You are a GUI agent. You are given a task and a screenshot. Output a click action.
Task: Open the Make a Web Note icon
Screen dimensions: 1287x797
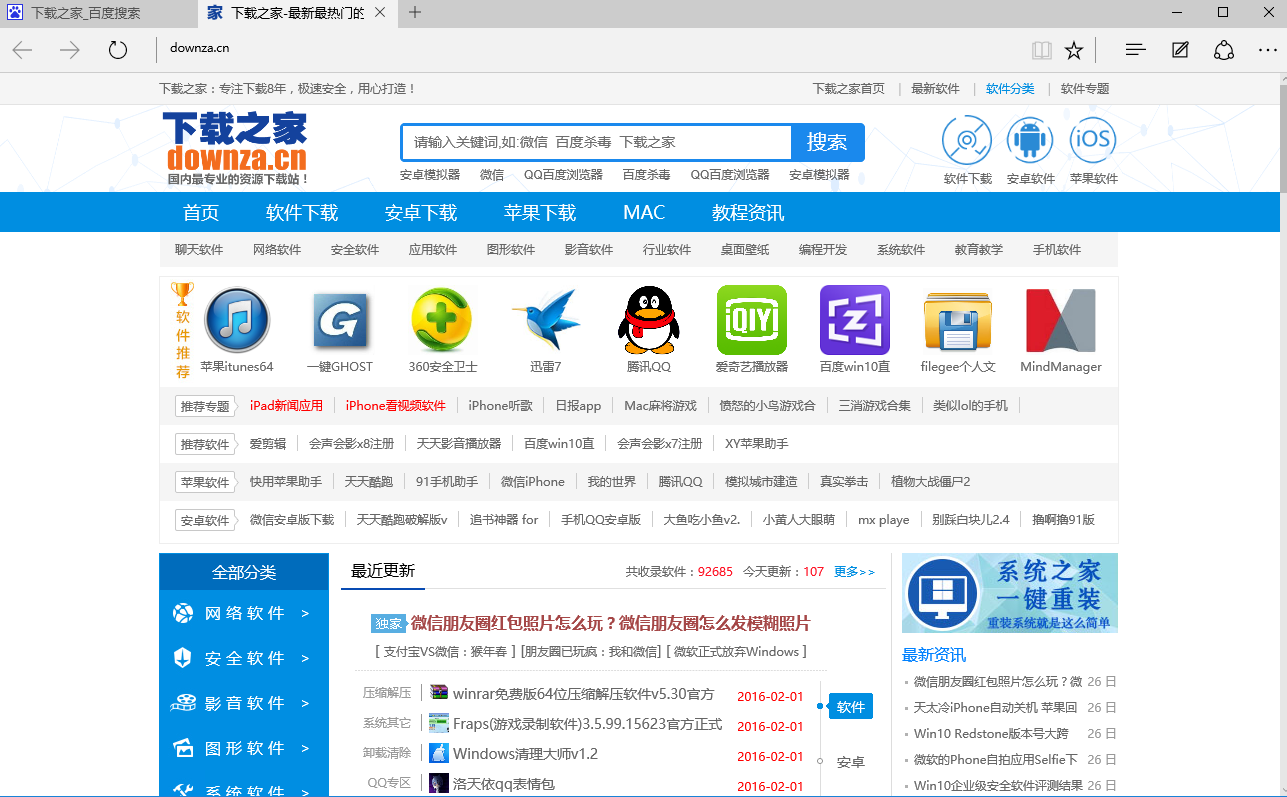point(1180,50)
